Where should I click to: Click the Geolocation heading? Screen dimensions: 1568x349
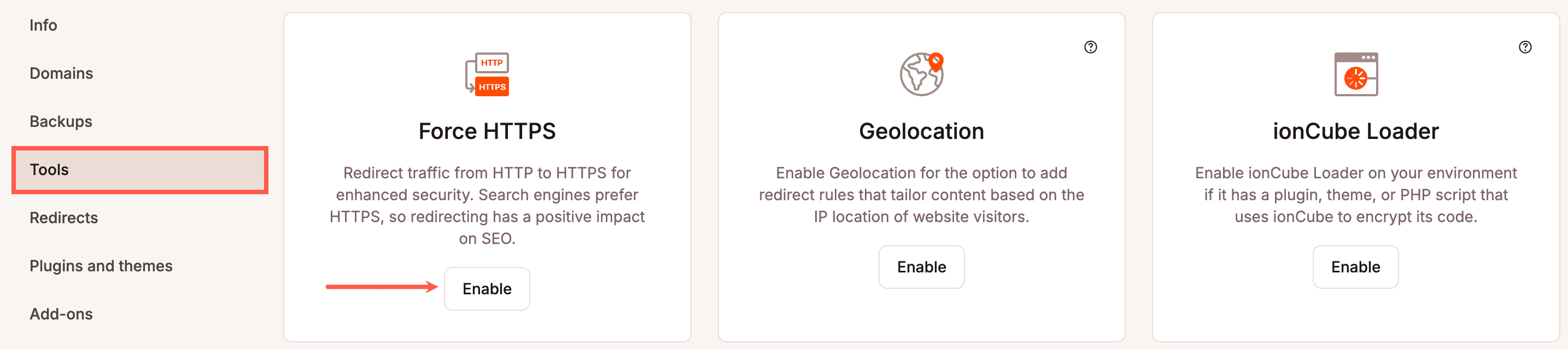pos(921,131)
